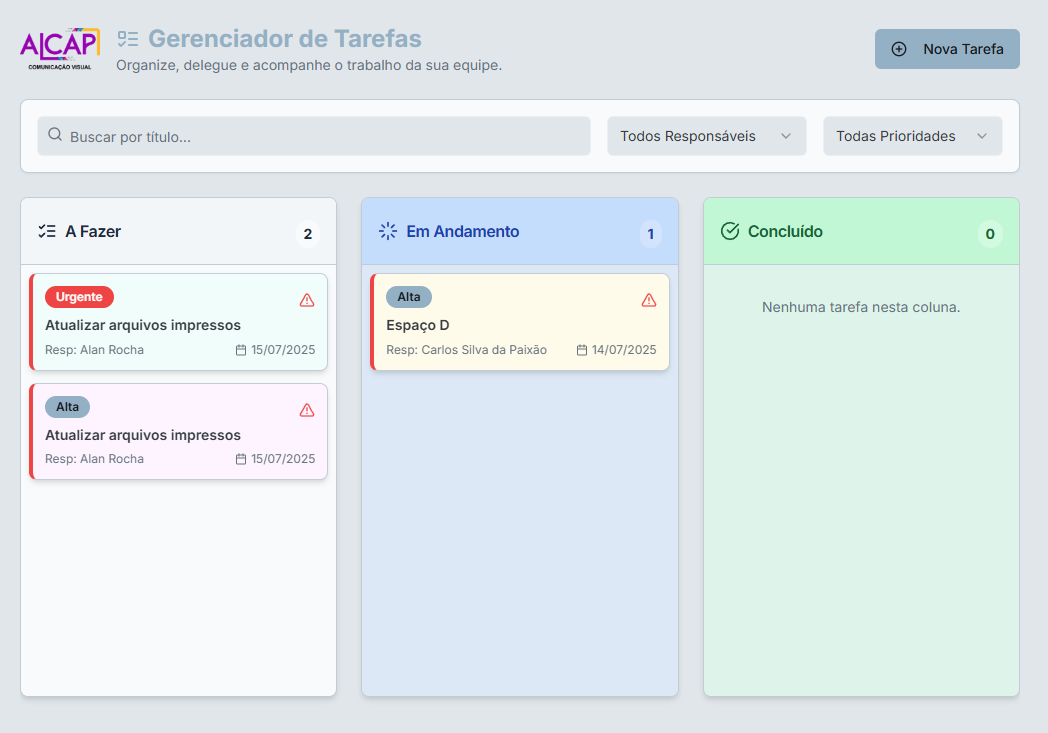Image resolution: width=1048 pixels, height=733 pixels.
Task: Click the Buscar por título search field
Action: click(313, 135)
